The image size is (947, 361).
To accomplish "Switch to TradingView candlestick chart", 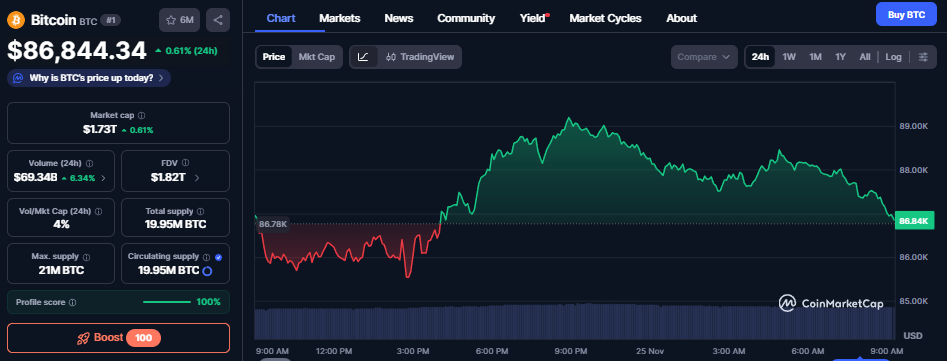I will [420, 57].
